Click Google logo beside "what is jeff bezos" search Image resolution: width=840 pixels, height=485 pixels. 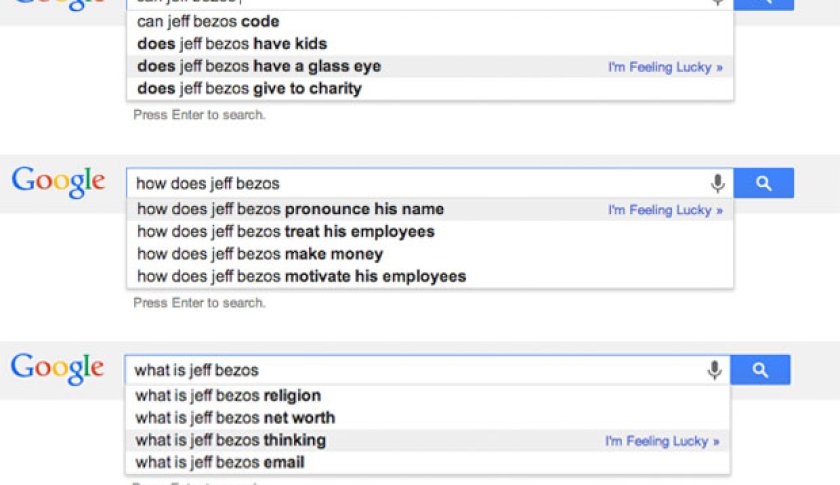point(57,368)
